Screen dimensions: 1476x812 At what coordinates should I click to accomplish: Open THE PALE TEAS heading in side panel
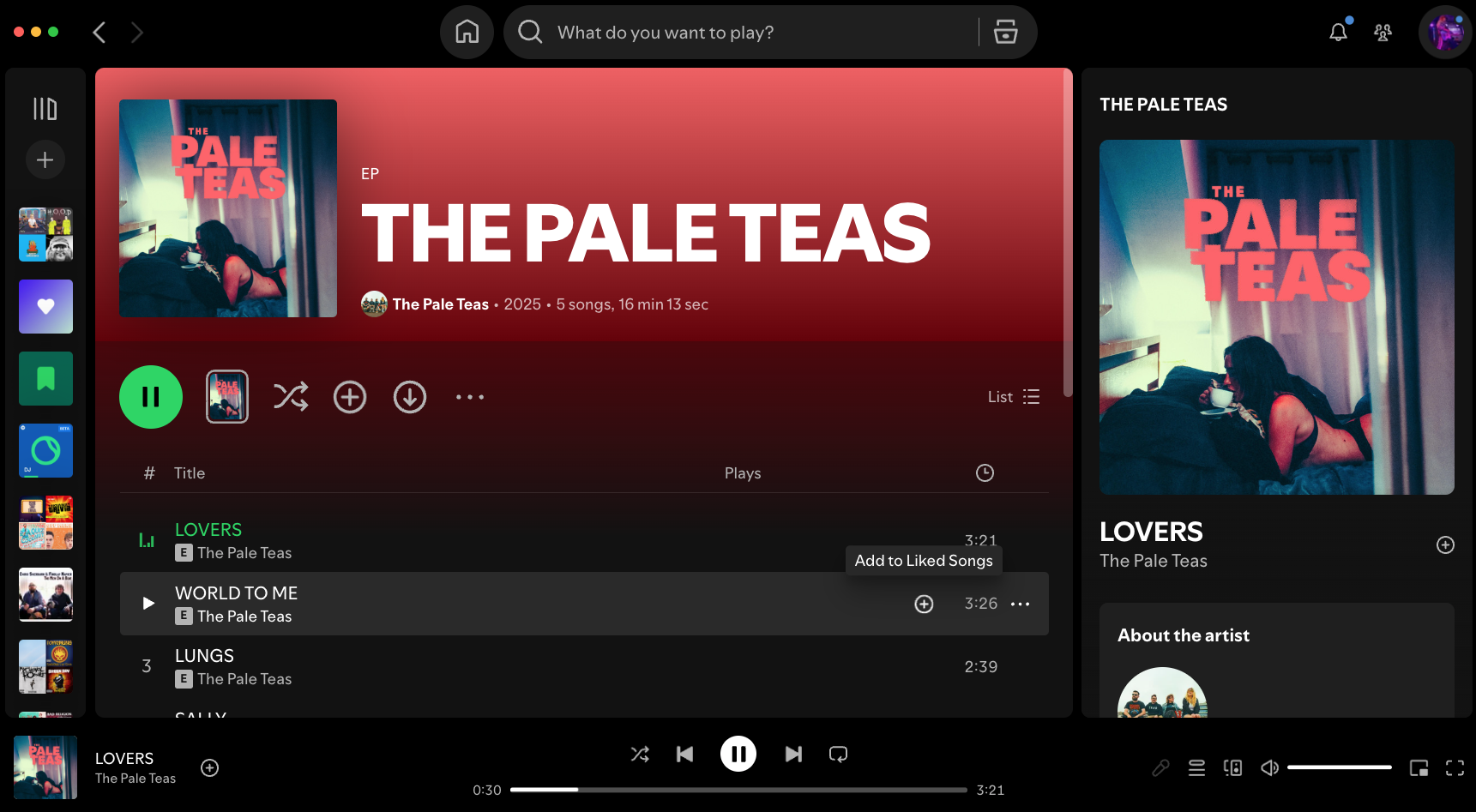pos(1163,105)
